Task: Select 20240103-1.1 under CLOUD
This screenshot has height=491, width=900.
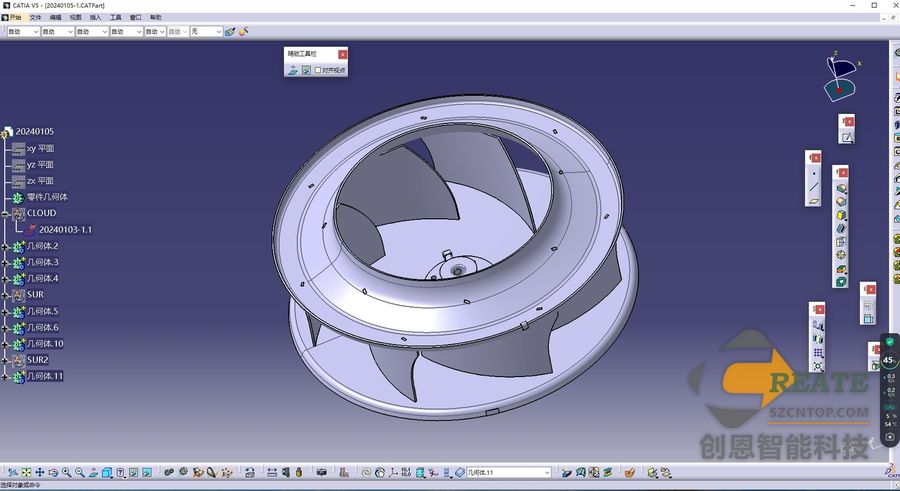Action: (65, 229)
